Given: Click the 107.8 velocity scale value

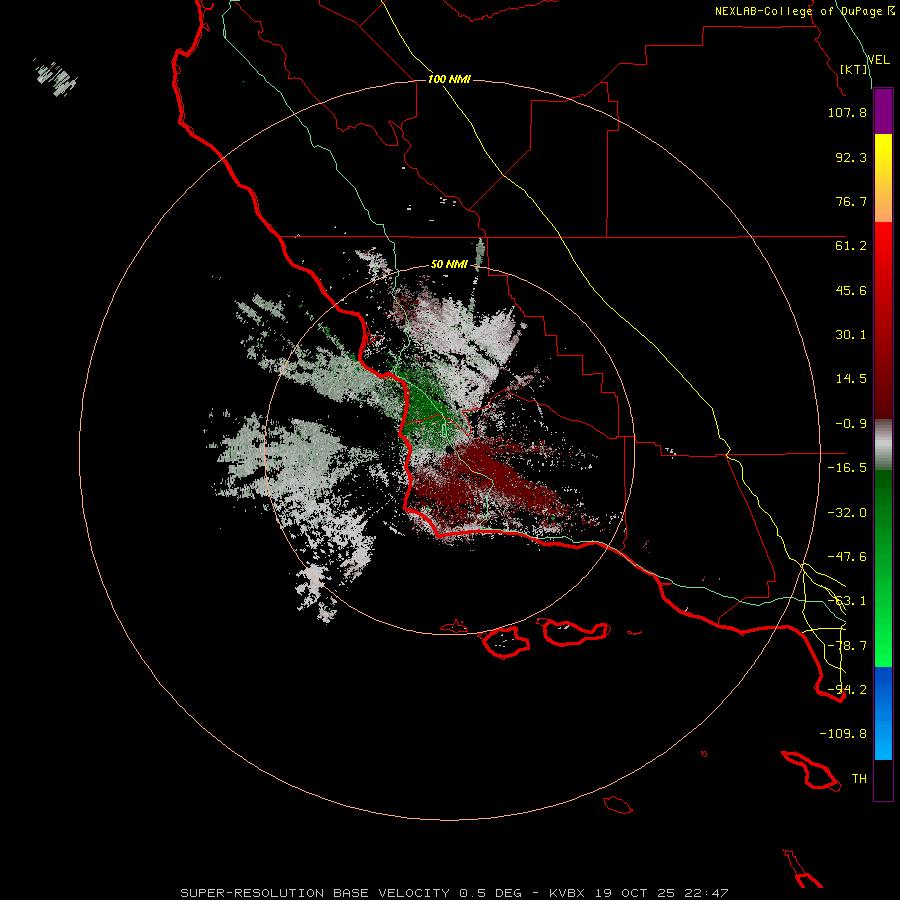Looking at the screenshot, I should (x=847, y=112).
